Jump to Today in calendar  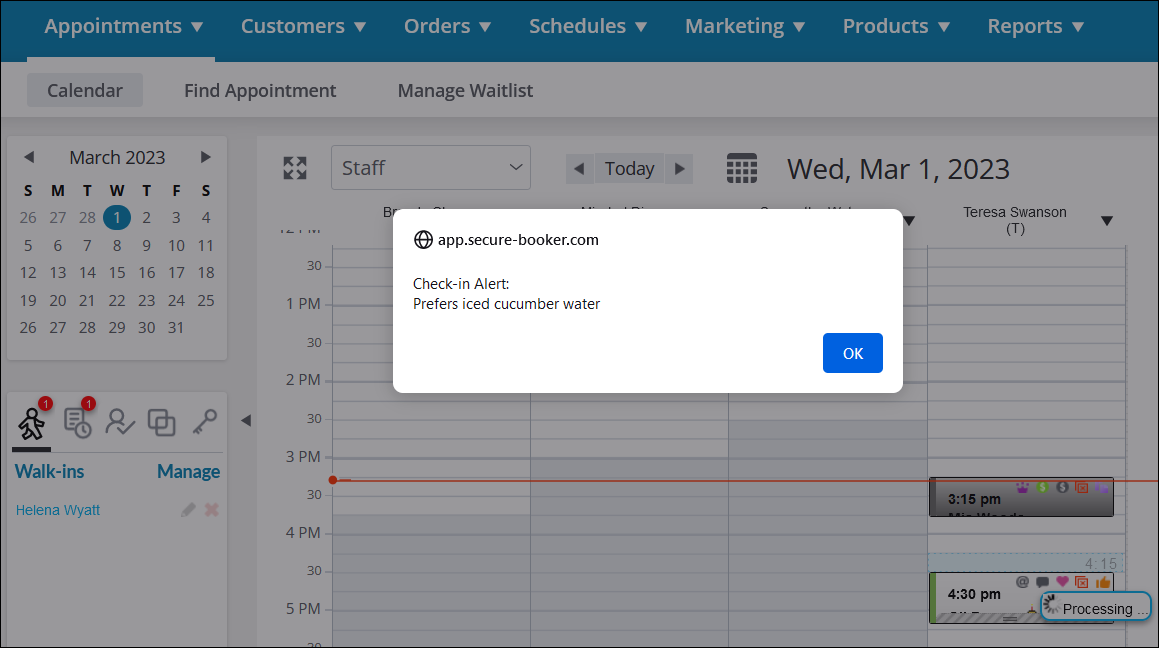(629, 168)
